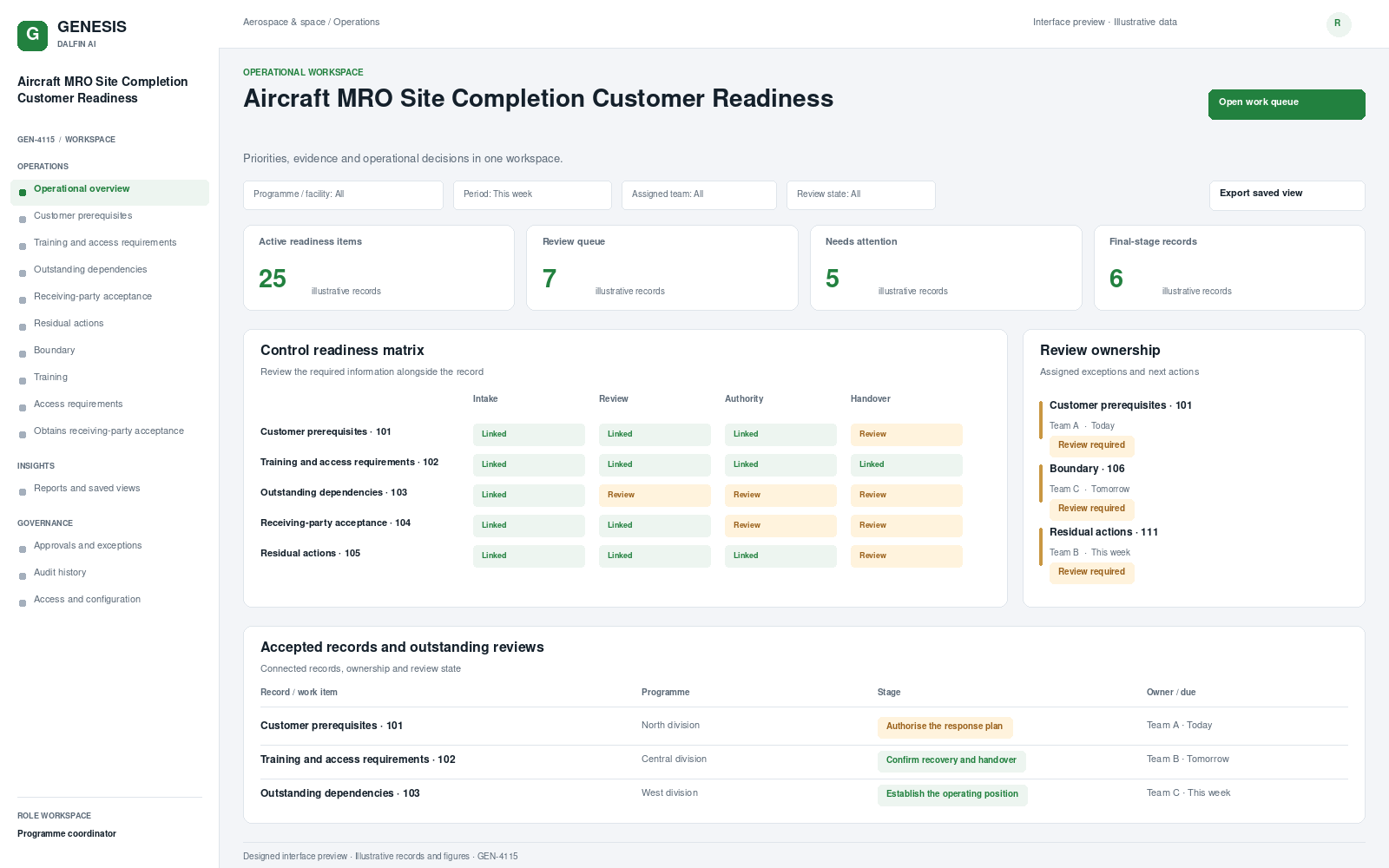
Task: Open the Assigned team filter
Action: coord(699,195)
